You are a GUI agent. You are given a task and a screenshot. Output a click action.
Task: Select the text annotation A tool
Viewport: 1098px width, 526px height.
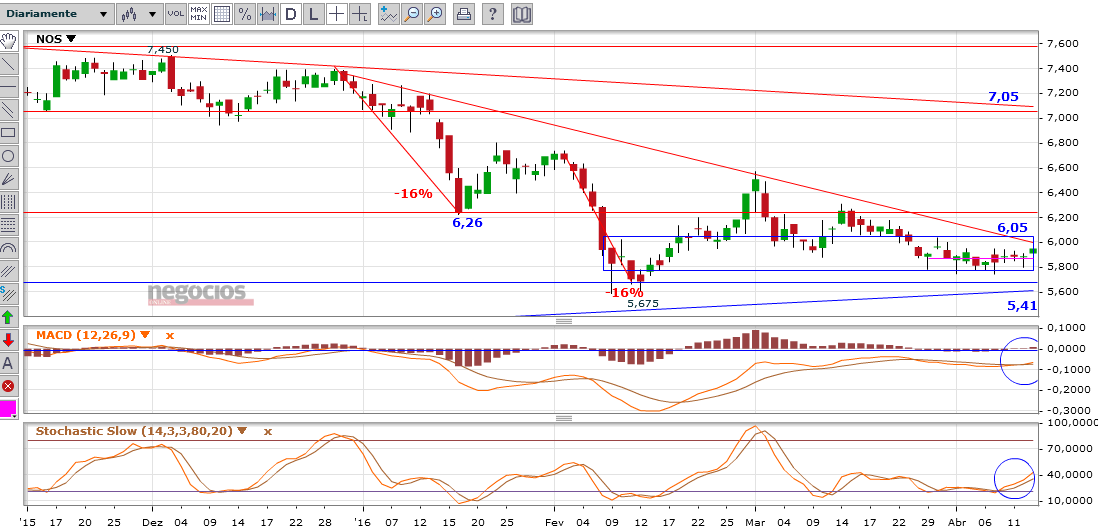tap(8, 363)
